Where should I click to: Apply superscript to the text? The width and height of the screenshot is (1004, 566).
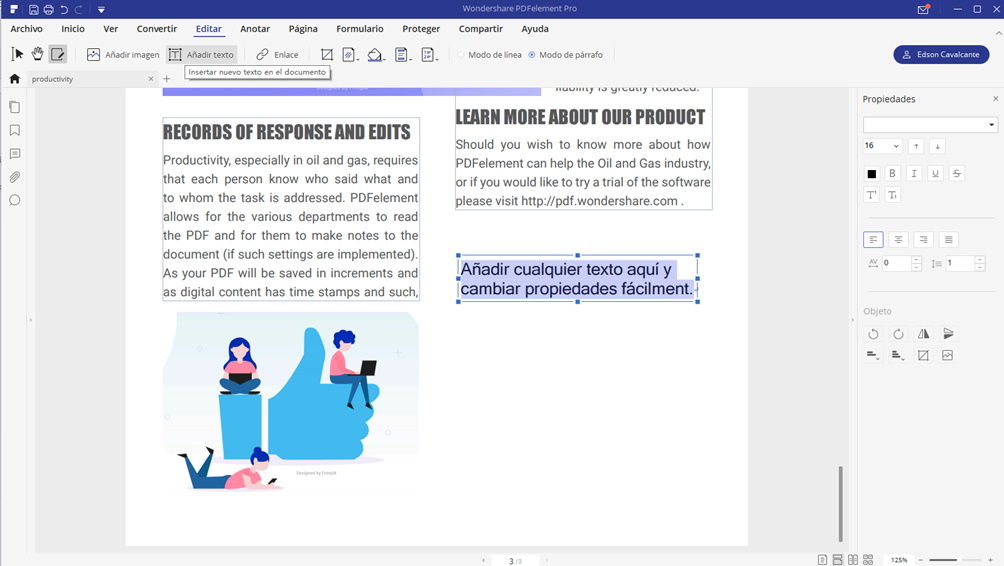pyautogui.click(x=872, y=195)
